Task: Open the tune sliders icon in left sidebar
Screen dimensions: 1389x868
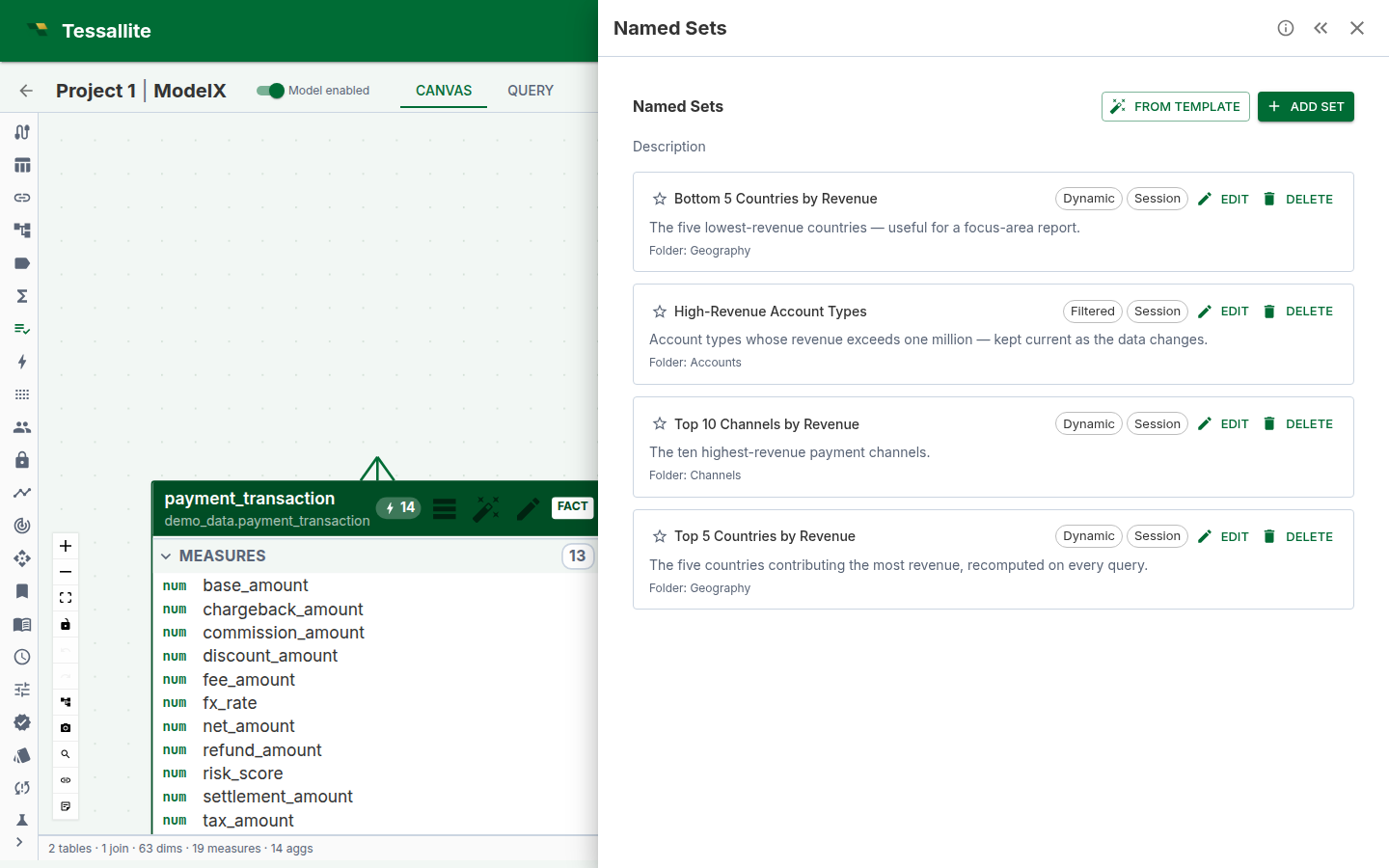Action: (x=22, y=690)
